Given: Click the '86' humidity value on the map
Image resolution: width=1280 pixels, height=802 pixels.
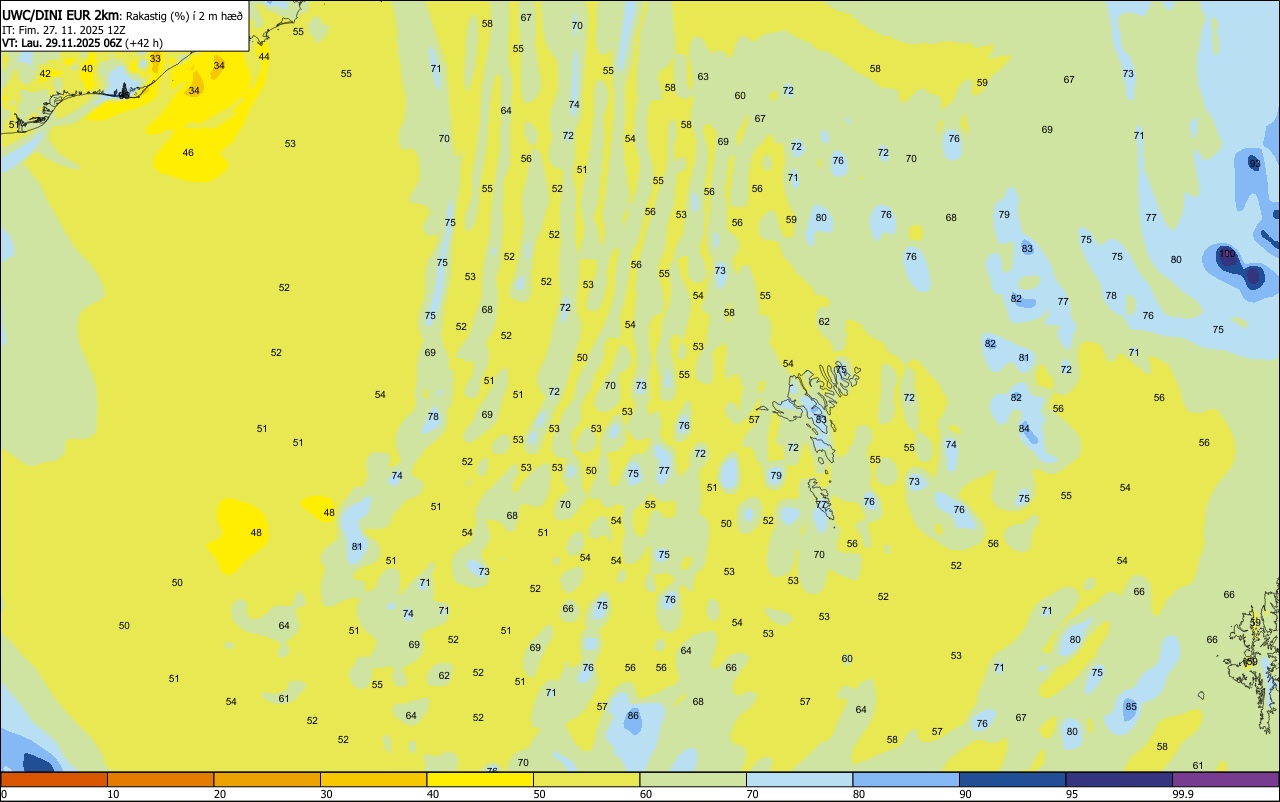Looking at the screenshot, I should tap(633, 716).
